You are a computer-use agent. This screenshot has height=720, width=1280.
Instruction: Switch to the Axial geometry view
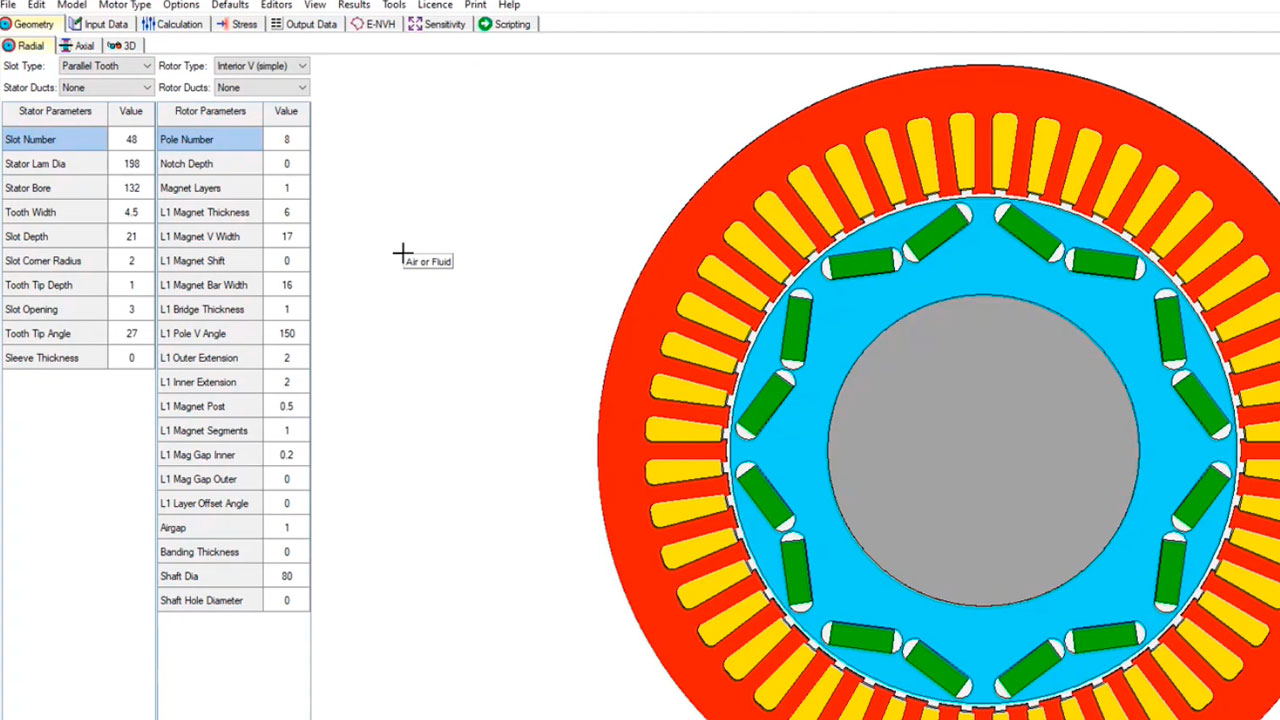[77, 46]
